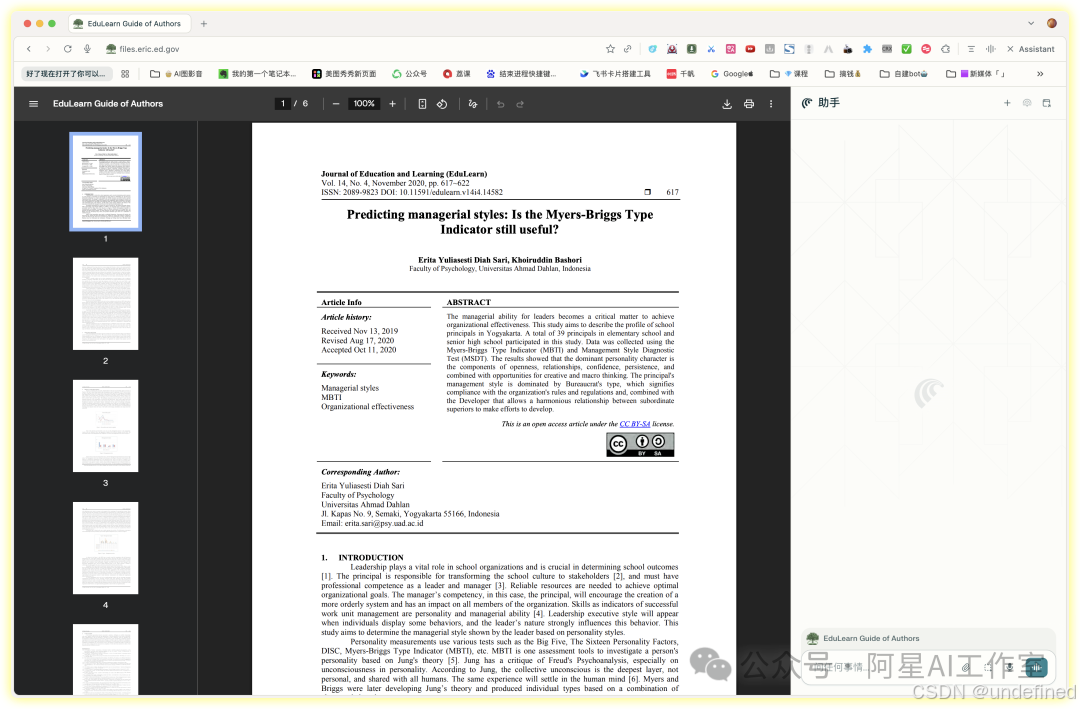
Task: Click the microphone icon beside address bar
Action: pyautogui.click(x=87, y=49)
